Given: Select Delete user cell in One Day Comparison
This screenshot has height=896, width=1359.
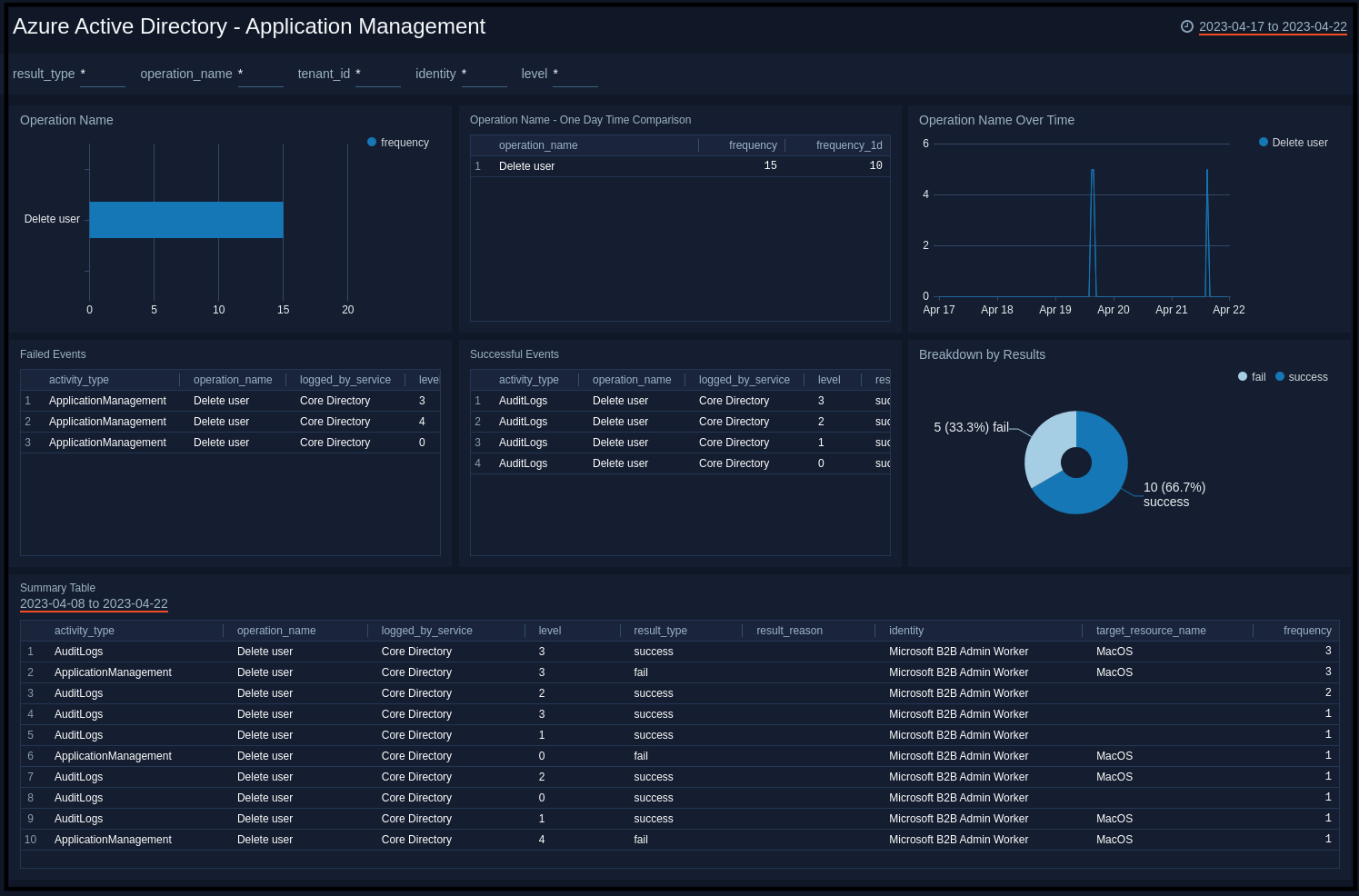Looking at the screenshot, I should [x=526, y=166].
